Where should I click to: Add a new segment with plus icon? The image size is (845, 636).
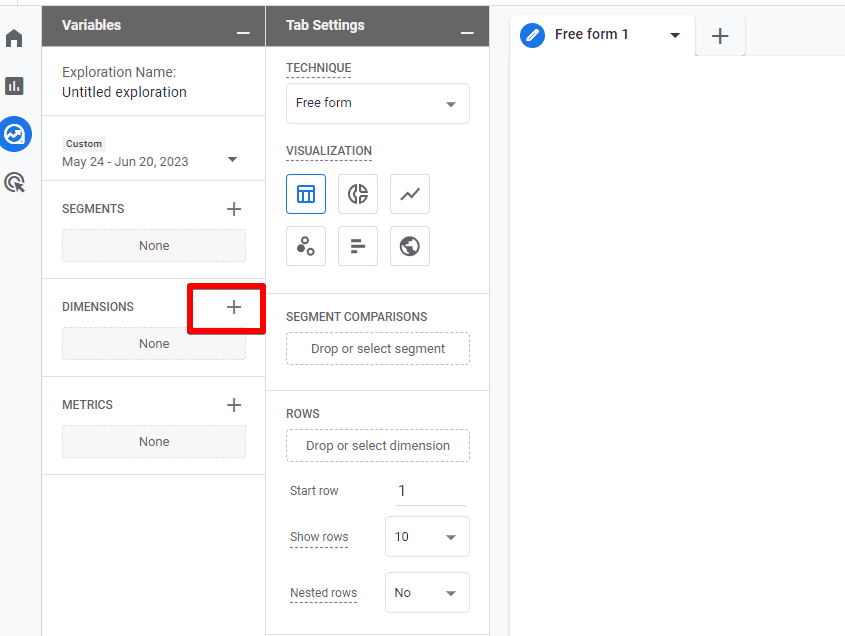(234, 209)
